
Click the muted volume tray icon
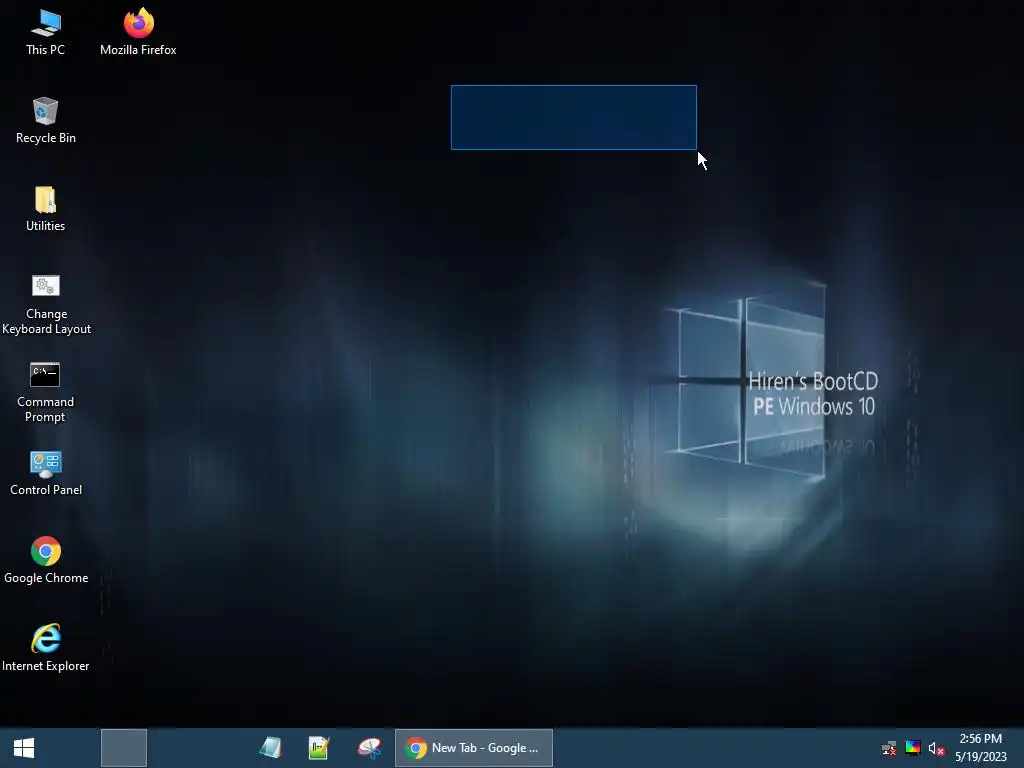pos(936,748)
